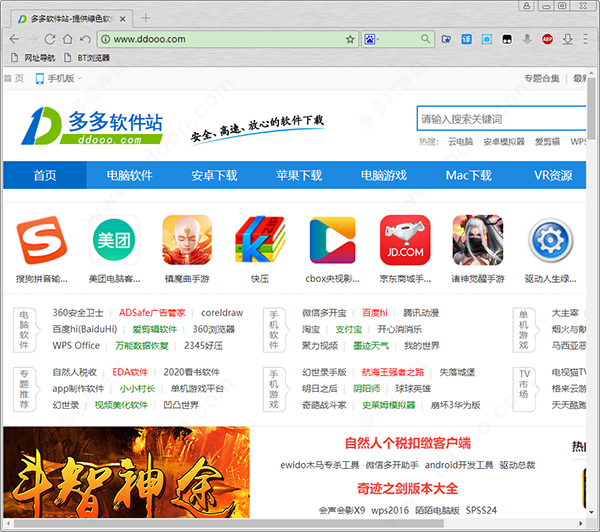The height and width of the screenshot is (532, 600).
Task: Click the address bar www.ddooo.com
Action: click(x=228, y=39)
